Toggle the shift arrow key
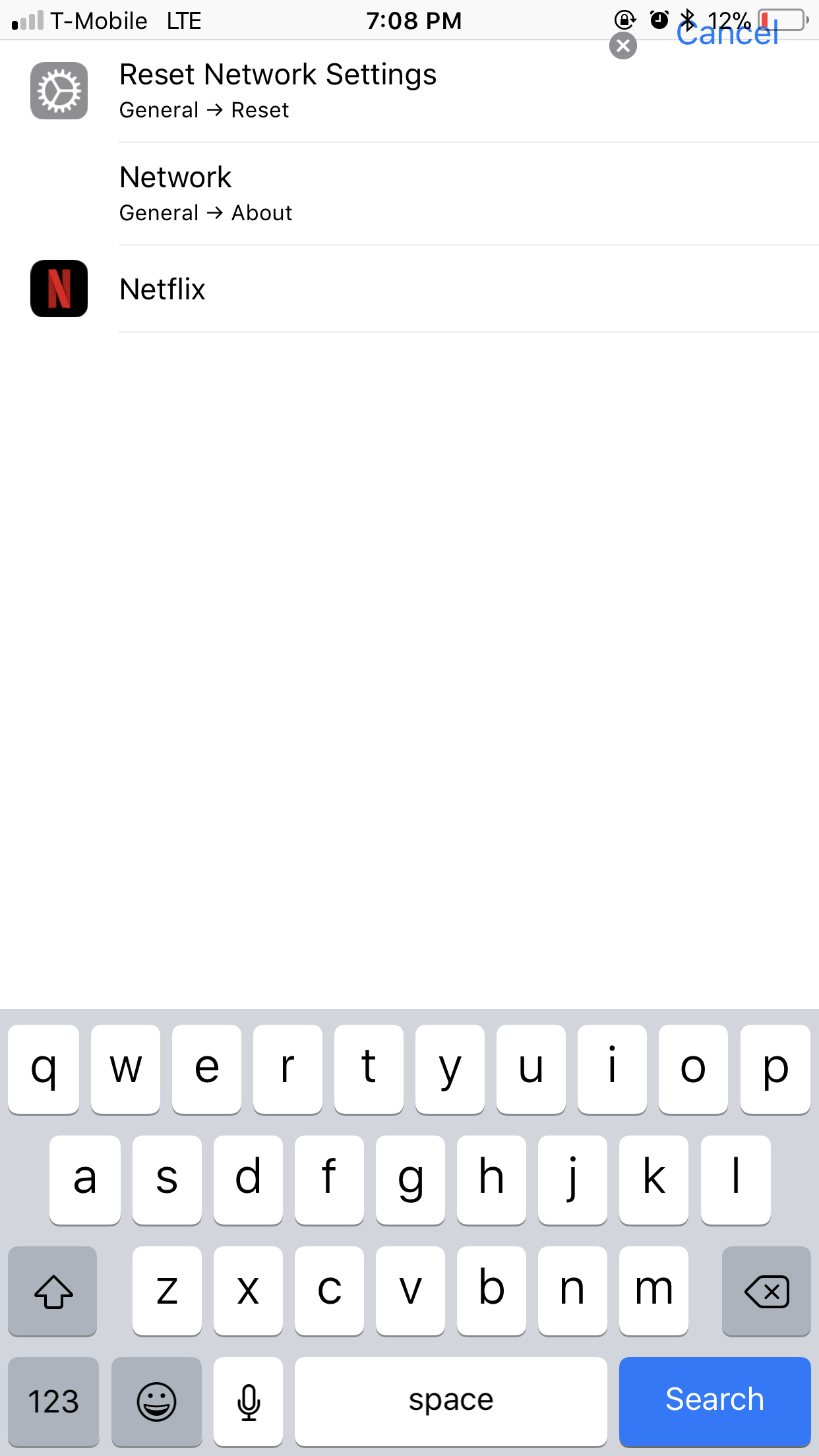This screenshot has height=1456, width=819. pos(53,1291)
